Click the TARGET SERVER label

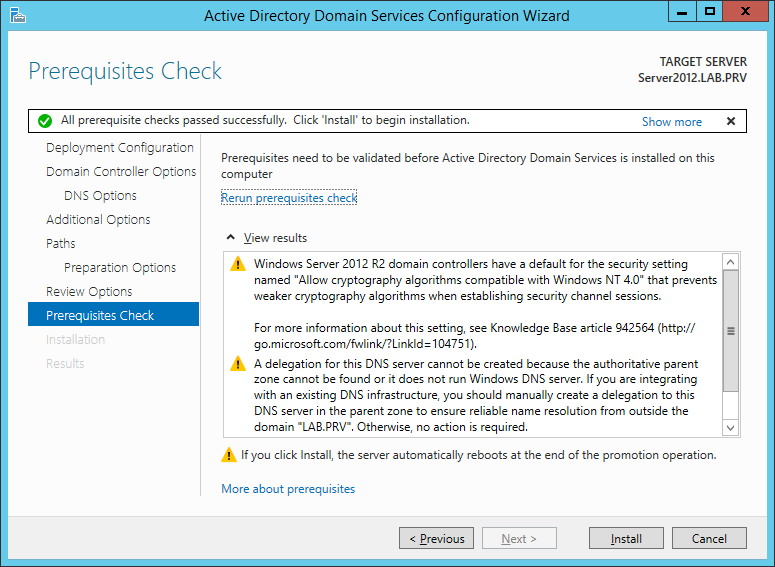pyautogui.click(x=703, y=62)
